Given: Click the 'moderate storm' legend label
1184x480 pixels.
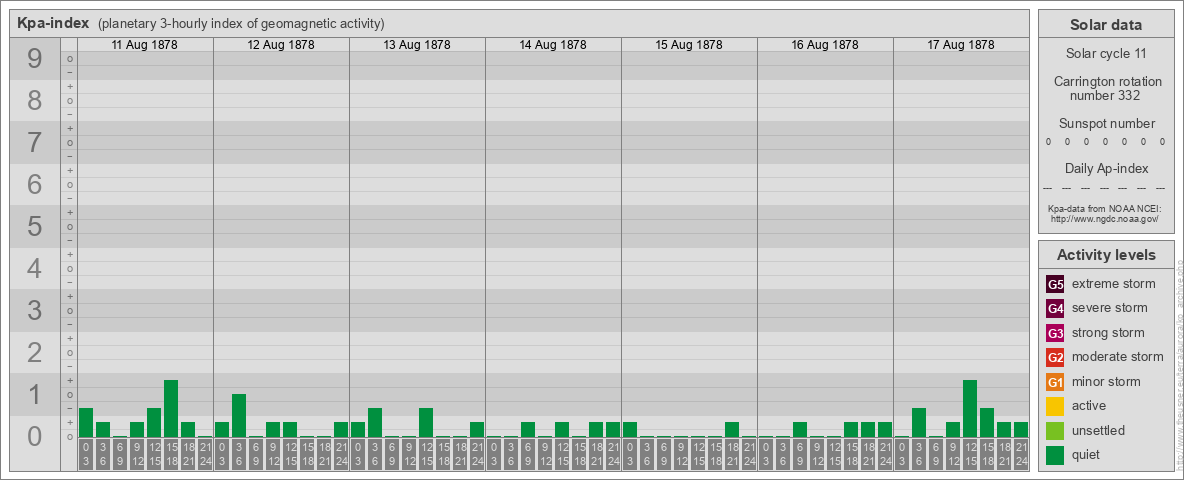Looking at the screenshot, I should click(x=1118, y=357).
